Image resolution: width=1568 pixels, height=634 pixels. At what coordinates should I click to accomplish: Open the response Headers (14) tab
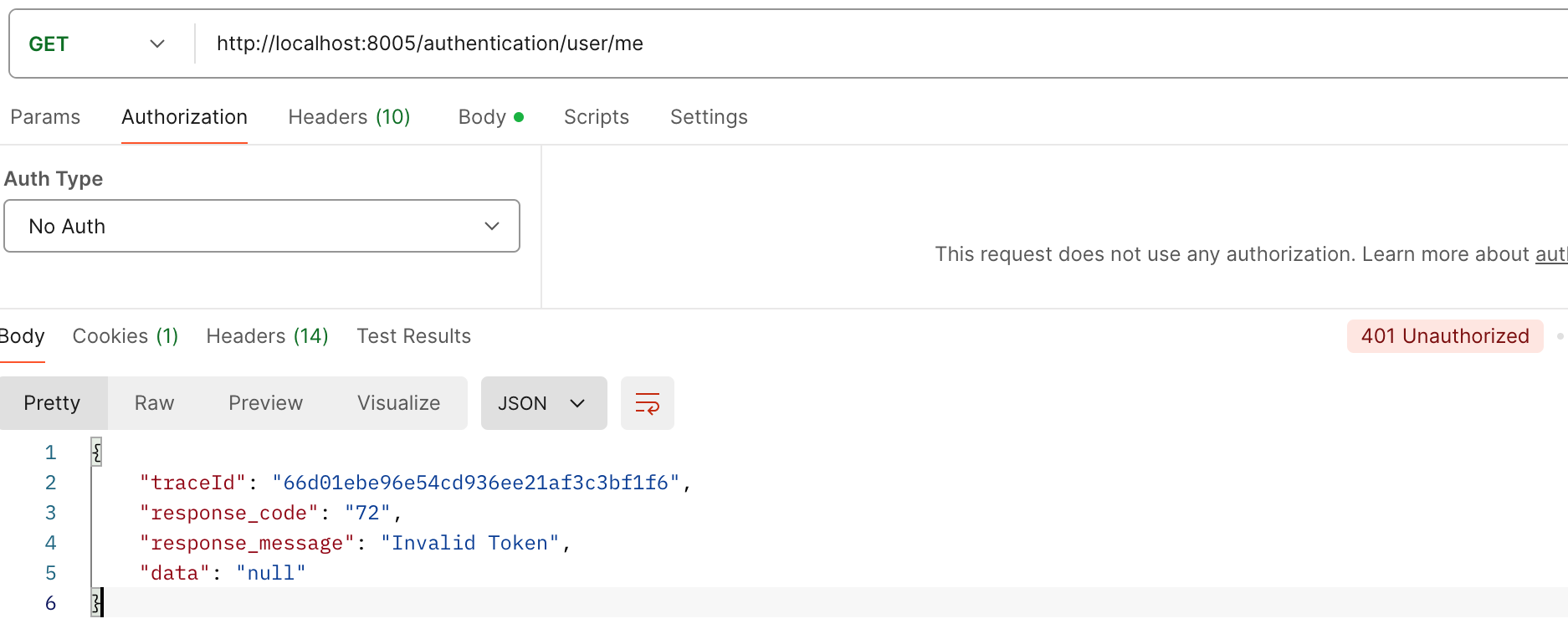[x=267, y=336]
